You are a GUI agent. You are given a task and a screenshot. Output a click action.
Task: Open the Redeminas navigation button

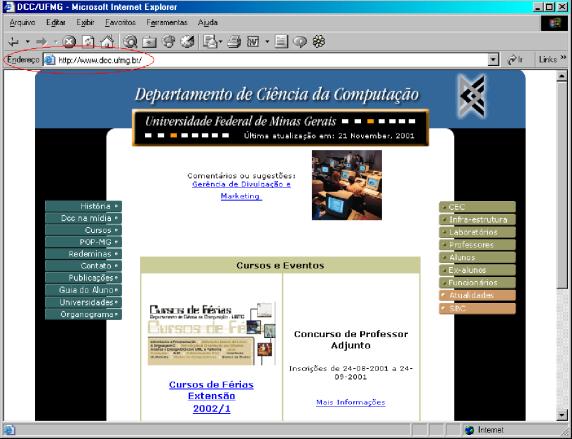83,254
